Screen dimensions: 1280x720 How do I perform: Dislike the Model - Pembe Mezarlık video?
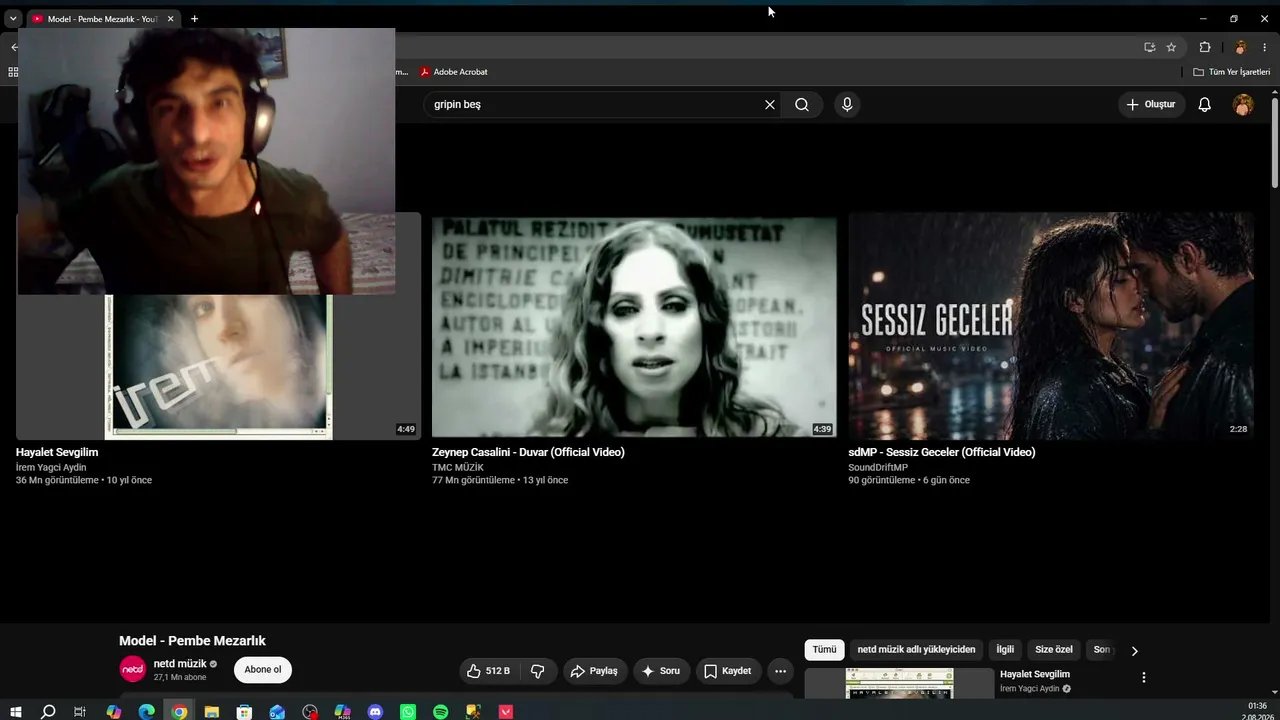tap(537, 671)
